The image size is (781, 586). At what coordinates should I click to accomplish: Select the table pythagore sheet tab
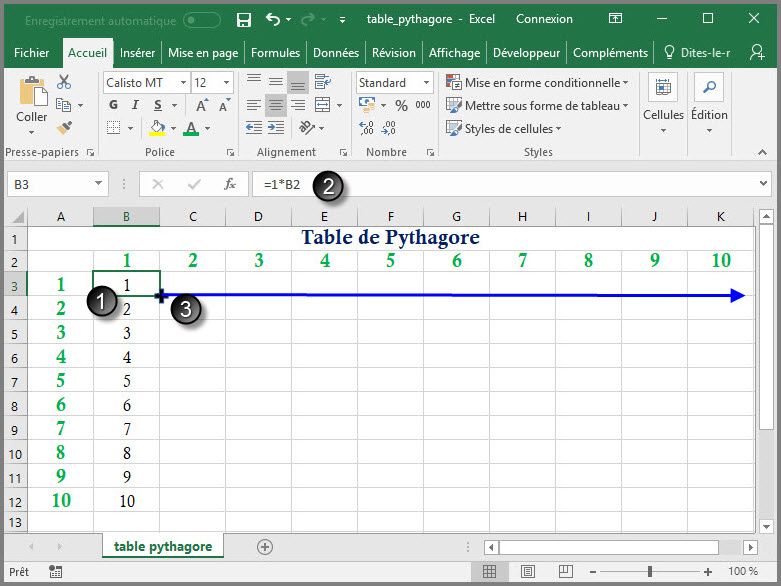coord(163,547)
